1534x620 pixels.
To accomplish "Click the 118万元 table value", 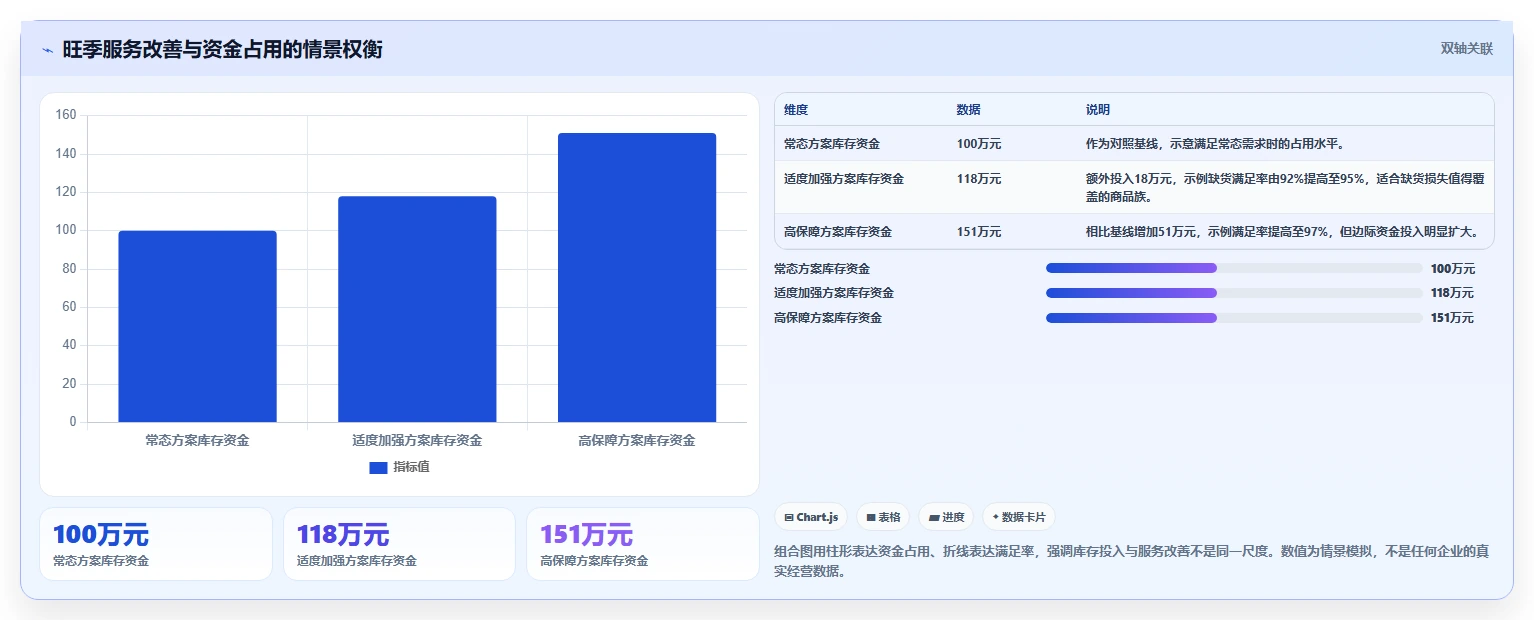I will (x=979, y=179).
